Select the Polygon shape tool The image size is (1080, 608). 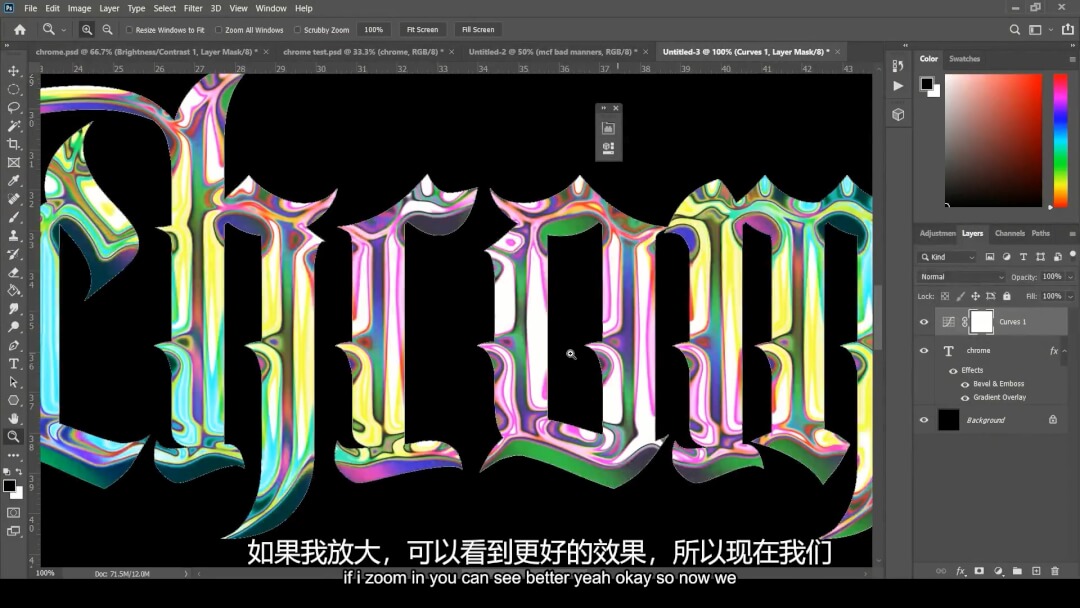[14, 400]
